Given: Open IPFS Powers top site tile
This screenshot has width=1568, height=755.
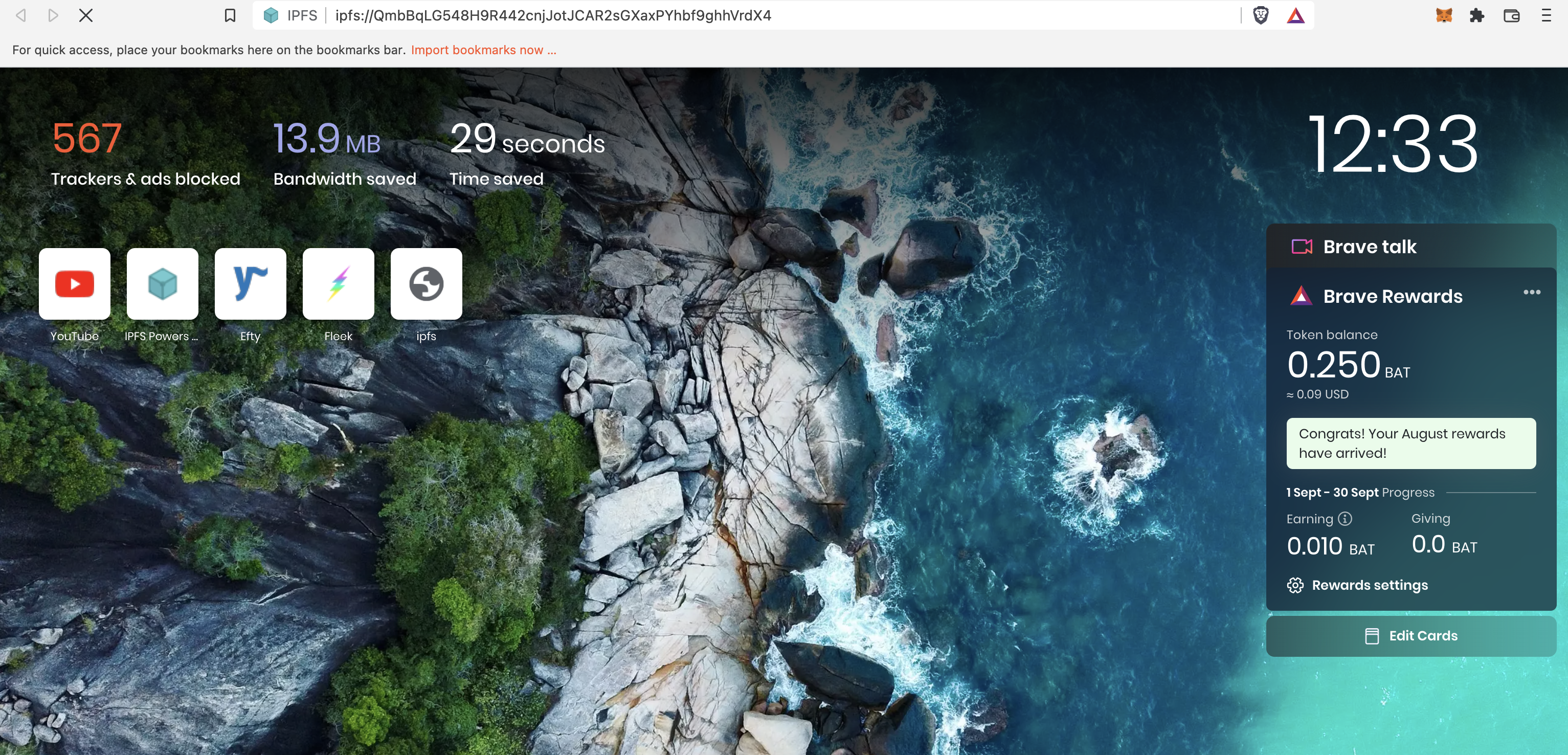Looking at the screenshot, I should pos(162,284).
